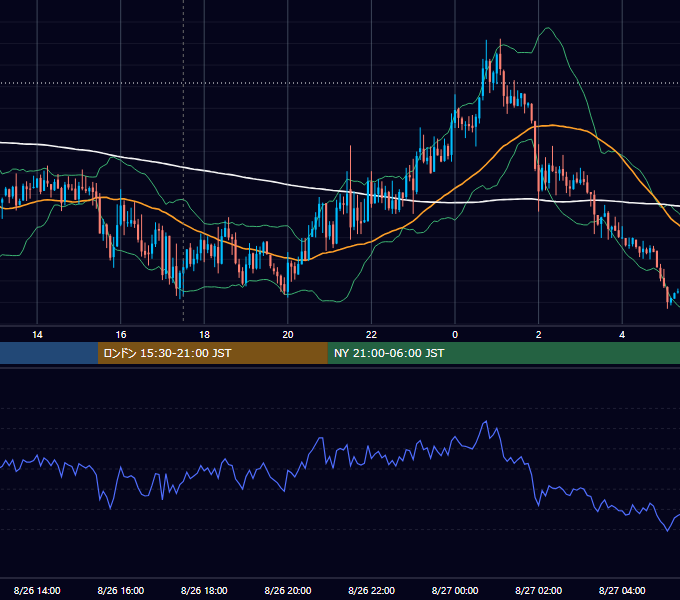Click the 8/27 00:00 date label
The width and height of the screenshot is (680, 600).
[x=455, y=590]
